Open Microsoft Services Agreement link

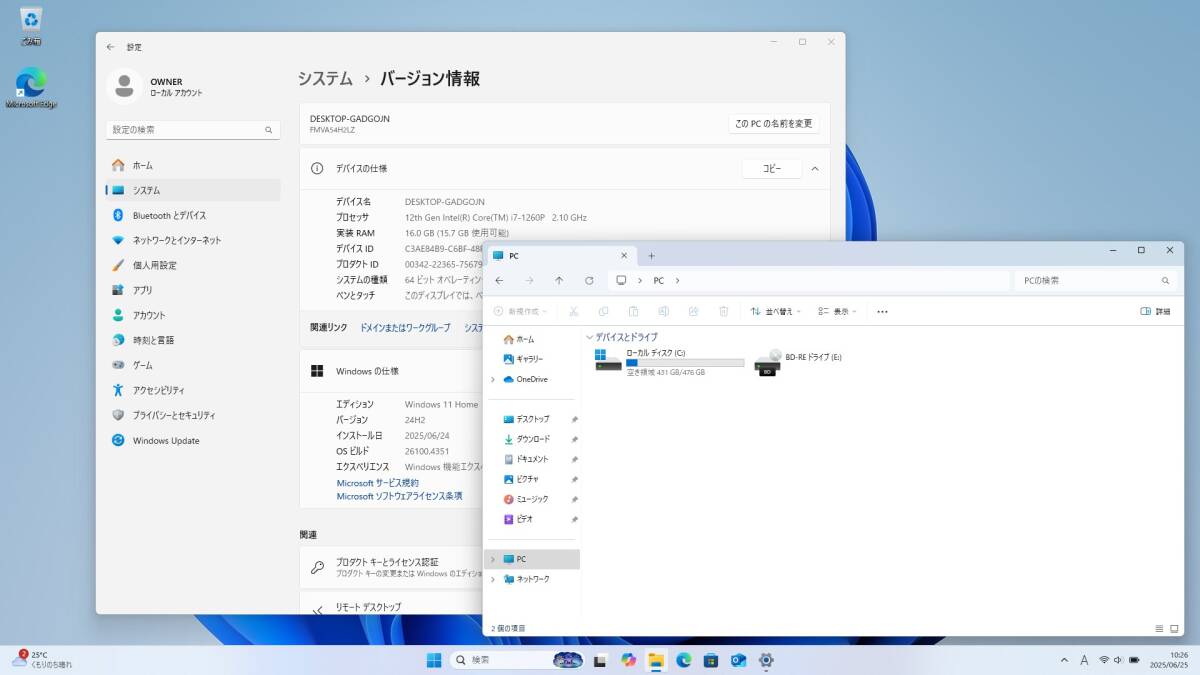click(378, 483)
